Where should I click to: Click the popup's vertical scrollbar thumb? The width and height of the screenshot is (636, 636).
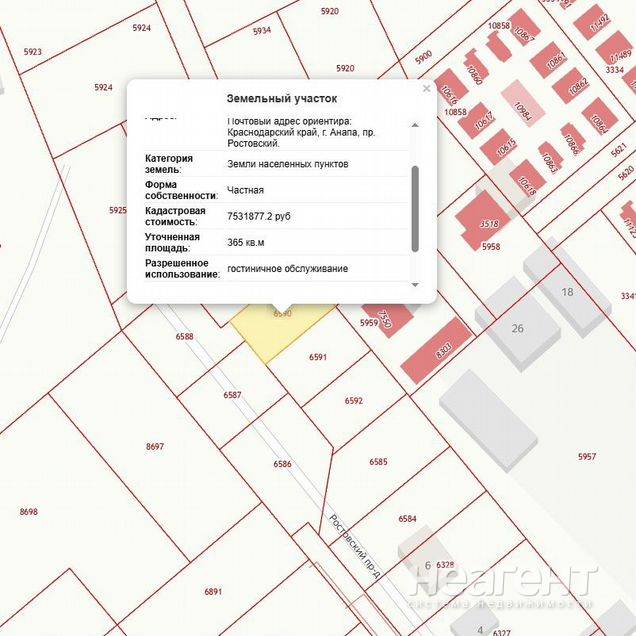point(416,208)
